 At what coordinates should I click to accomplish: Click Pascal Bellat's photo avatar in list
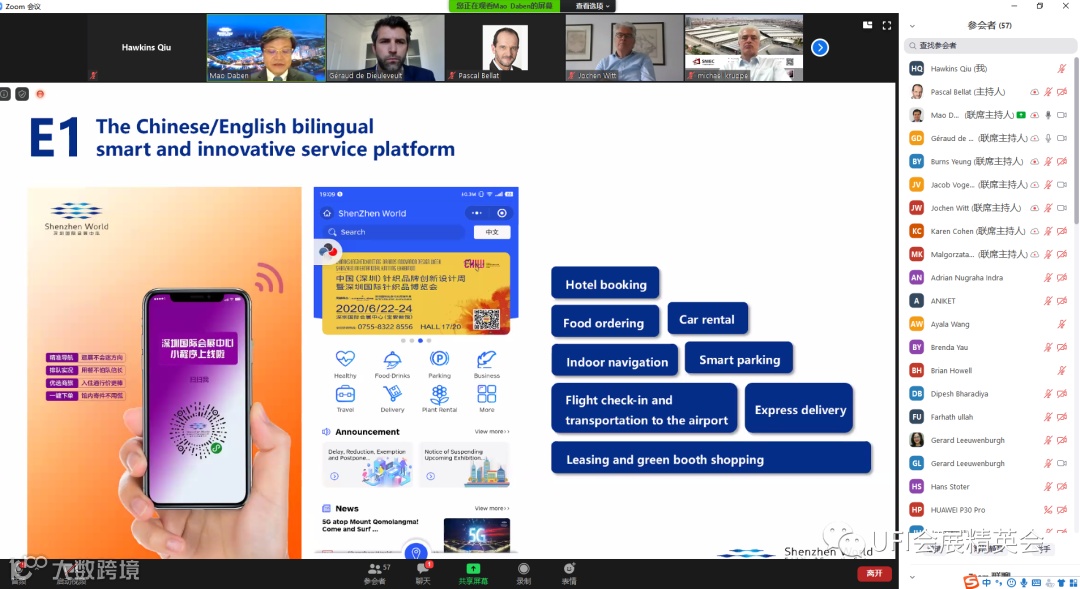(917, 92)
